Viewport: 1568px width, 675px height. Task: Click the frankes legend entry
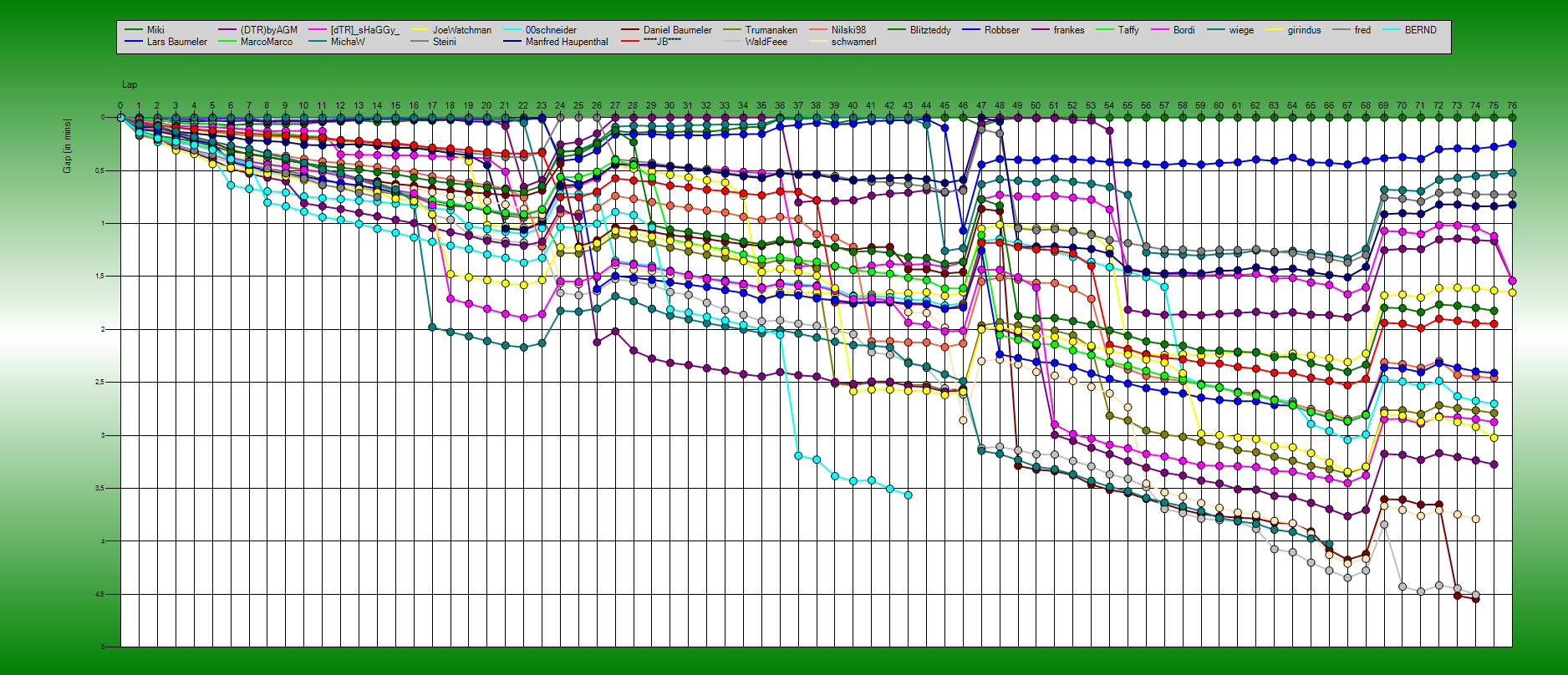(1069, 30)
